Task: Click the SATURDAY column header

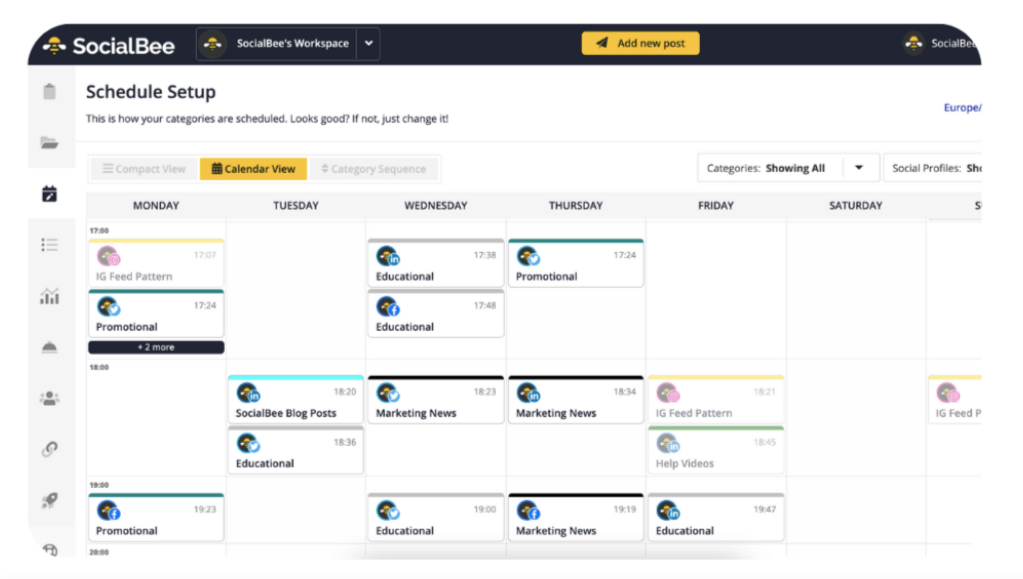Action: point(855,206)
